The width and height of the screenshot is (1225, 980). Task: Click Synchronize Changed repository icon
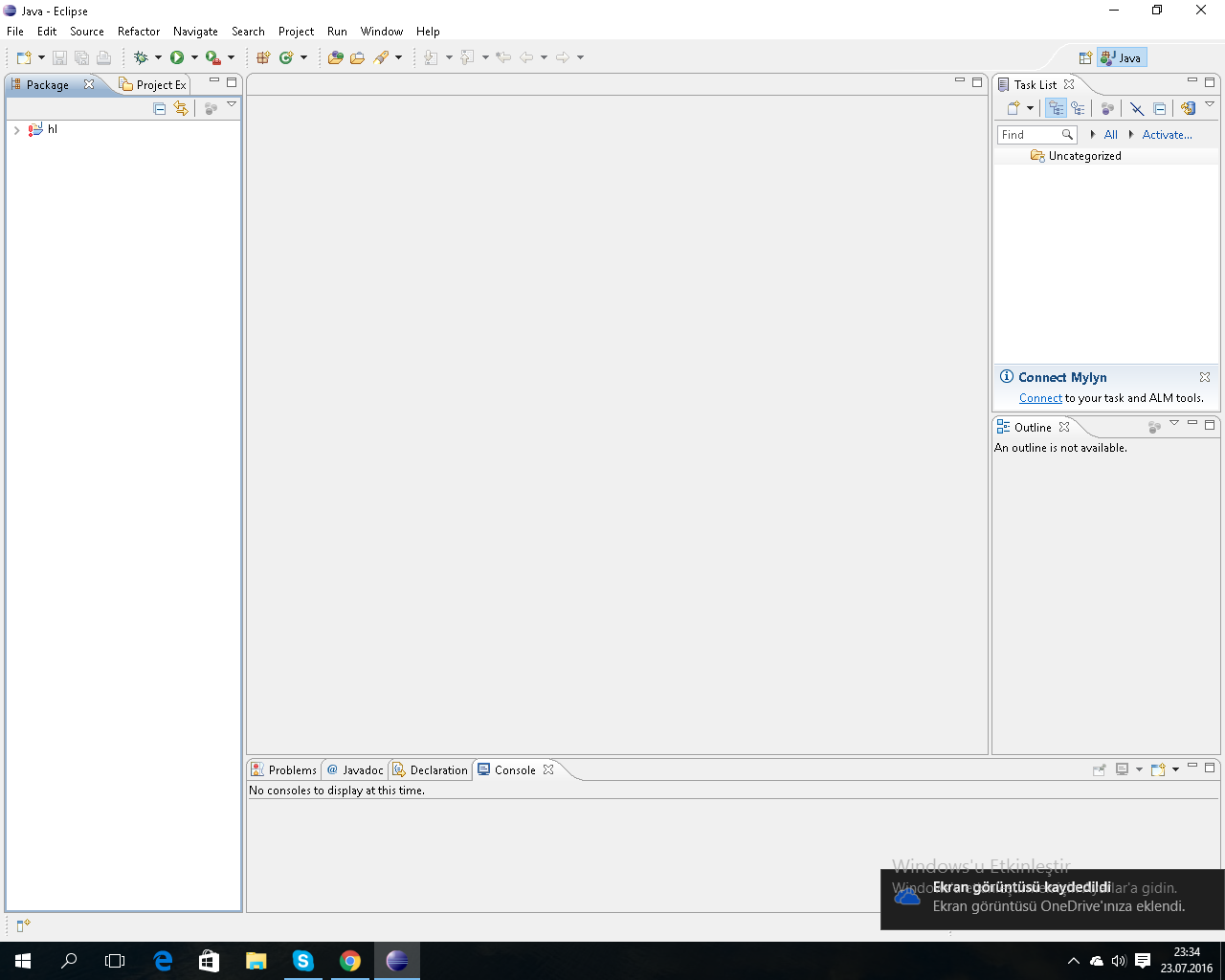coord(1188,108)
